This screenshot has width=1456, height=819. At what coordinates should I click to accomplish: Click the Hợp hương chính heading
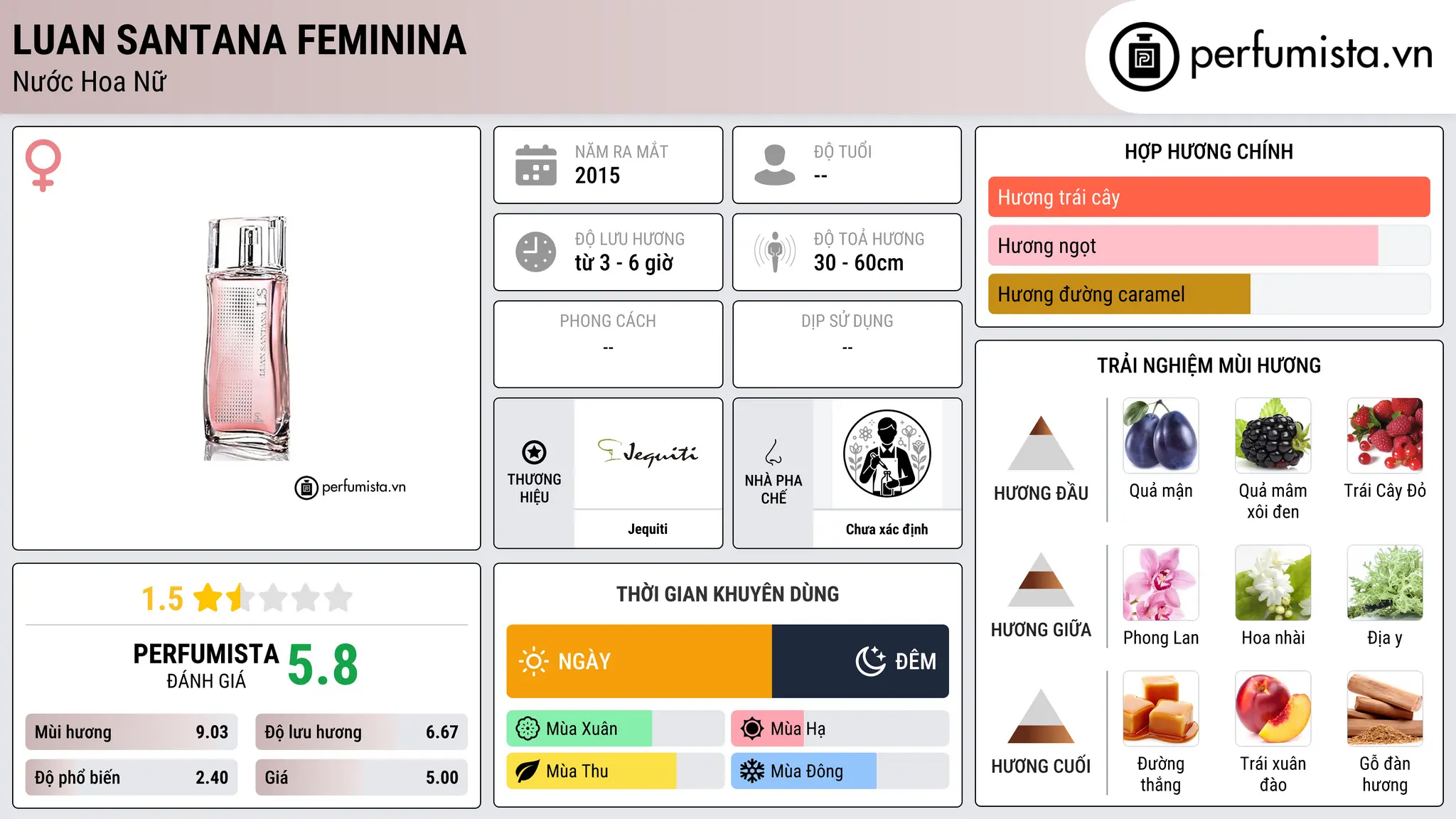point(1209,151)
